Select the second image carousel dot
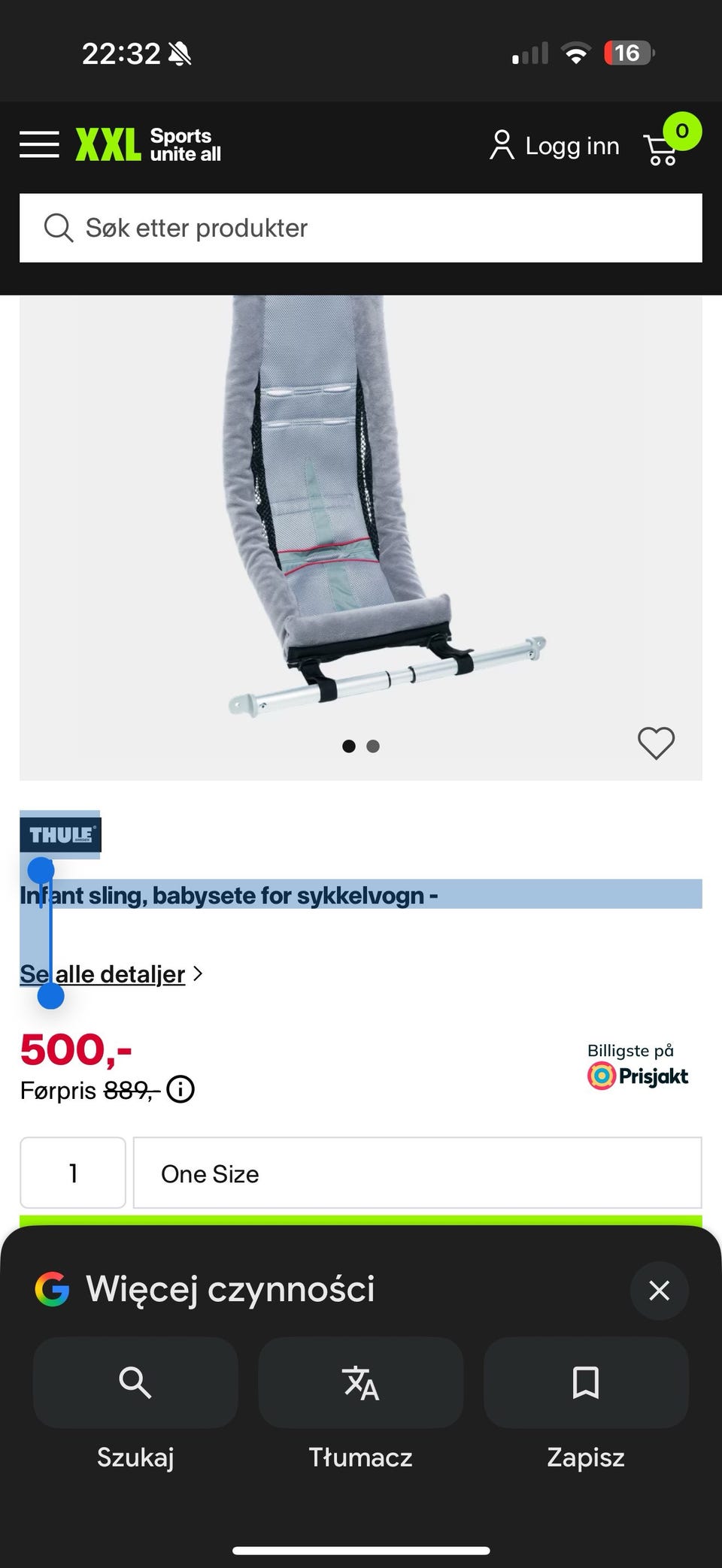This screenshot has height=1568, width=722. point(373,746)
